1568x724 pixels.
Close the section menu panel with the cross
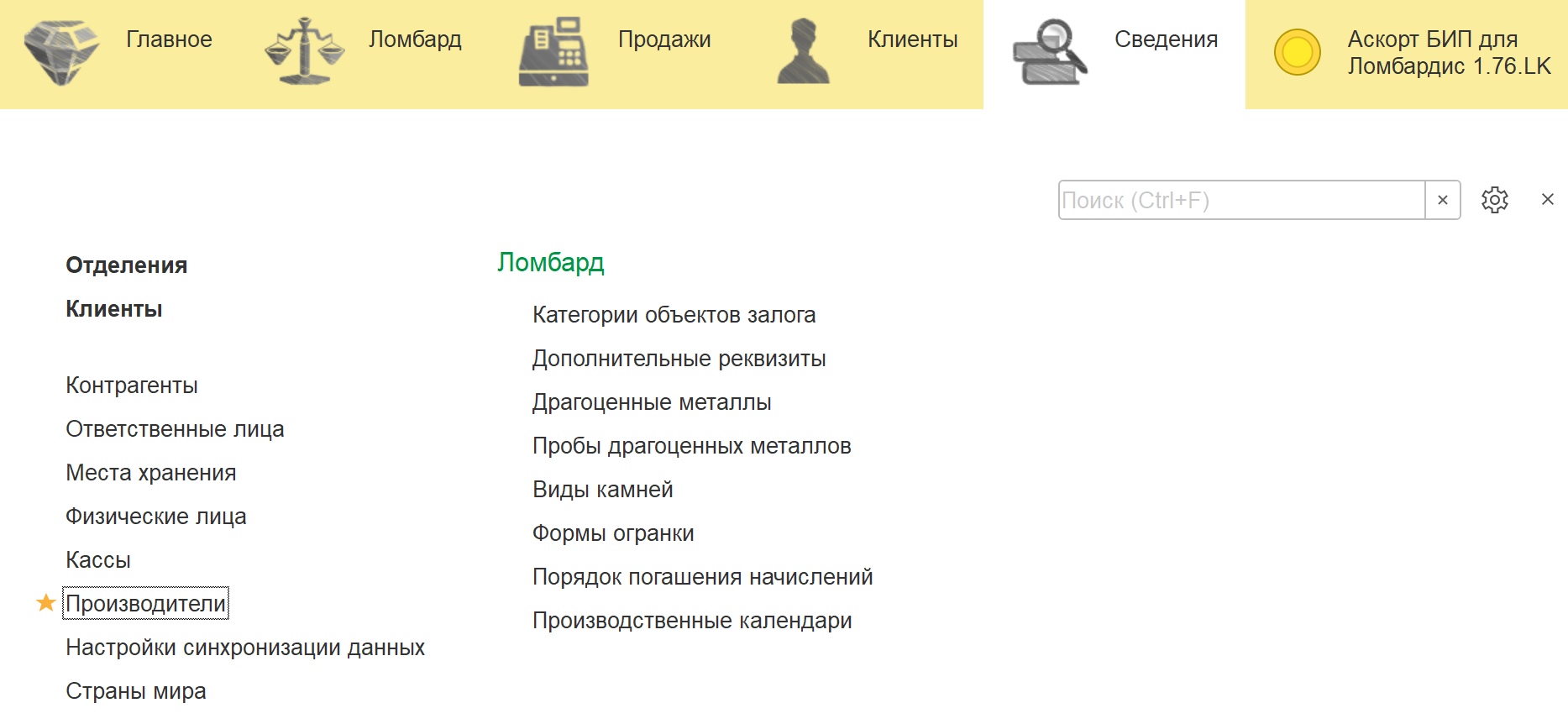(1548, 199)
